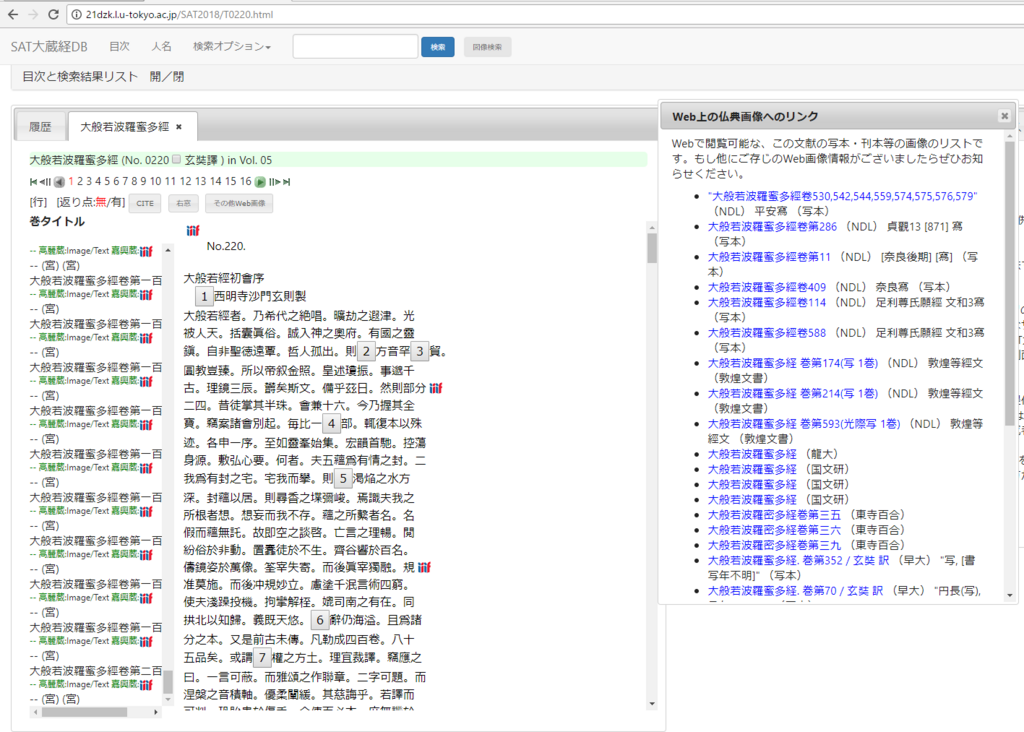Screen dimensions: 1024x732
Task: Focus the search text input field
Action: point(355,47)
